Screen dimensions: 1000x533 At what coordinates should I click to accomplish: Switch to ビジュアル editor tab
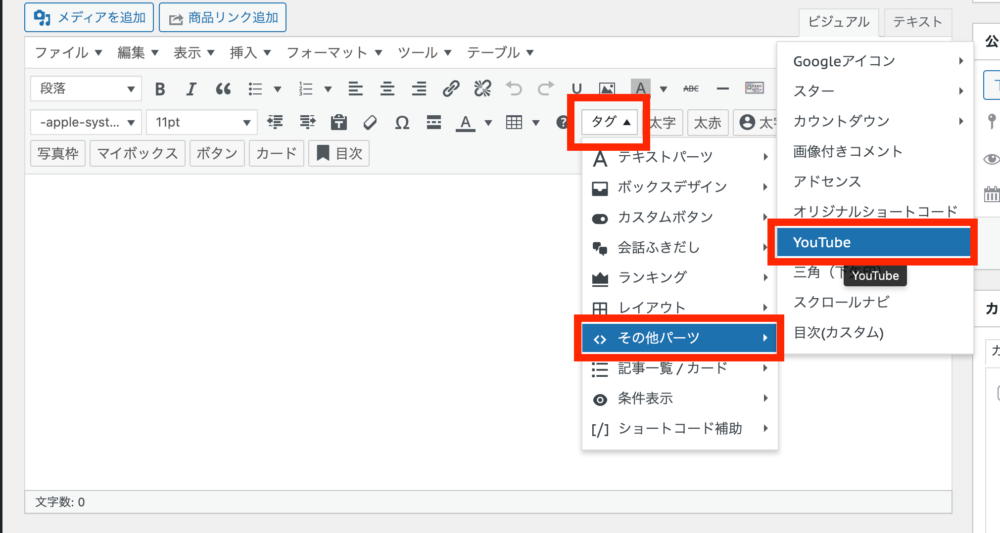(x=839, y=22)
